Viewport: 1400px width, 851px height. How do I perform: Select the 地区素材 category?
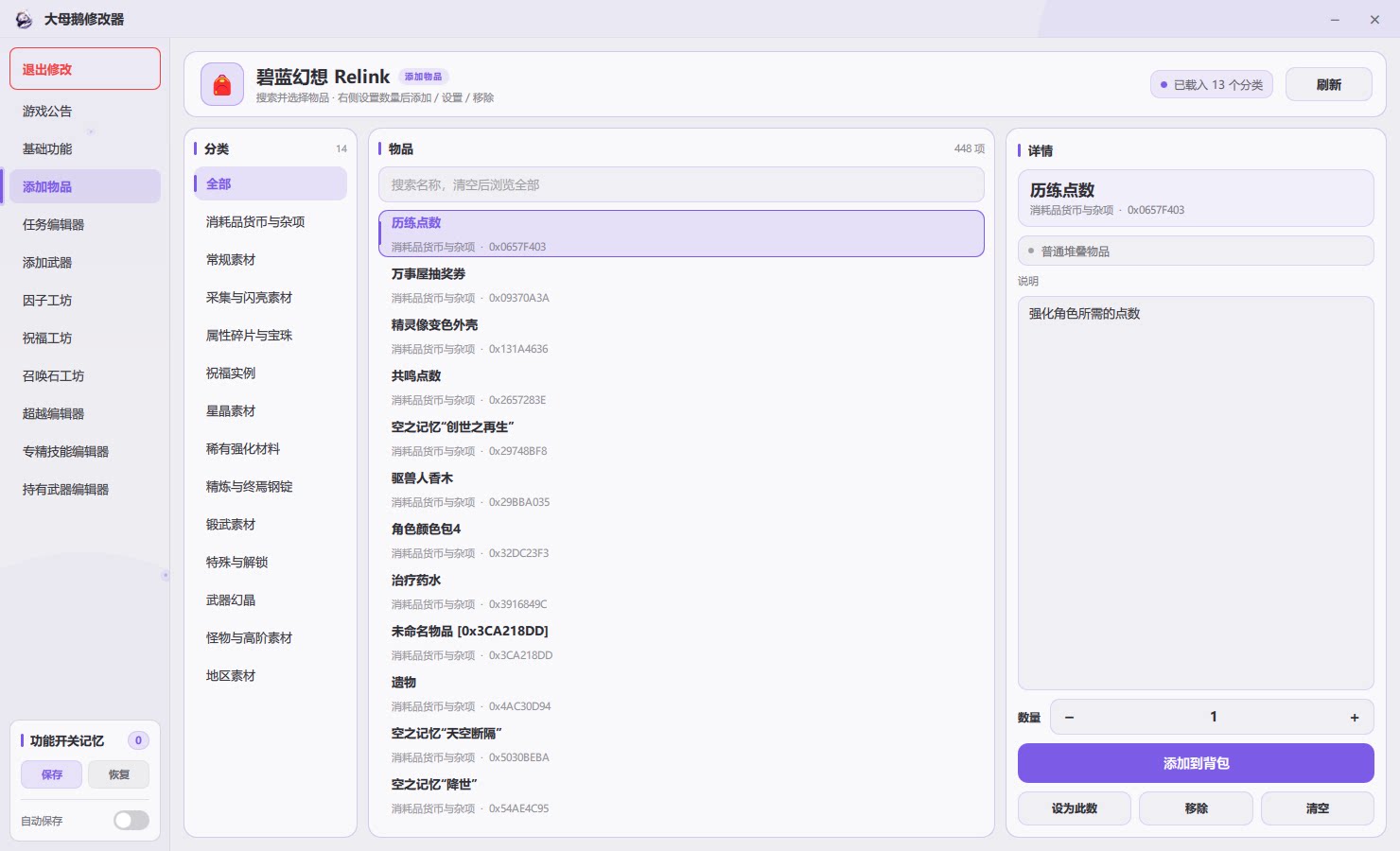coord(271,675)
